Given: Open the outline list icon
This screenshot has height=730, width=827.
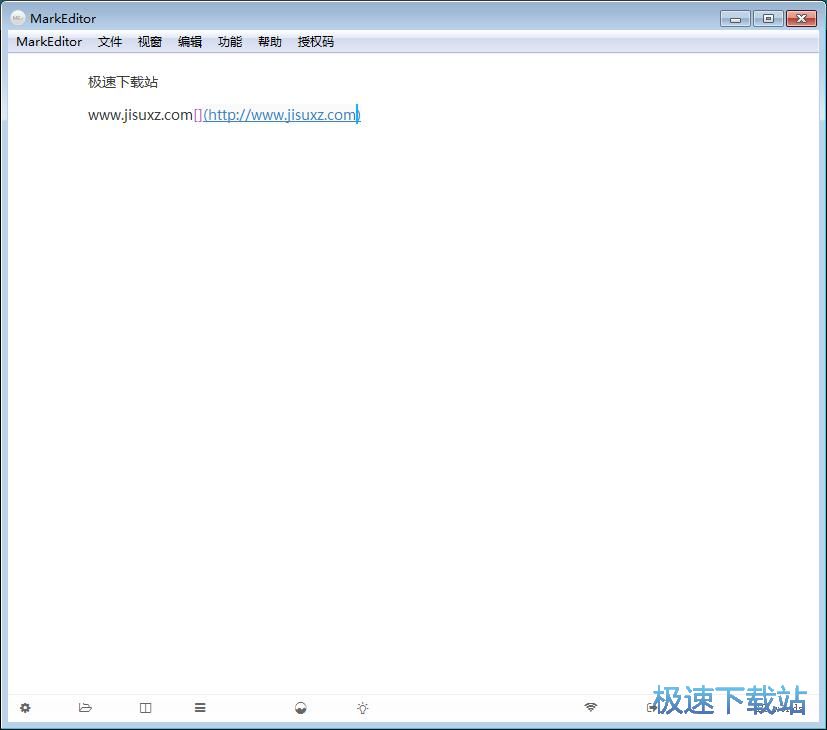Looking at the screenshot, I should coord(200,708).
